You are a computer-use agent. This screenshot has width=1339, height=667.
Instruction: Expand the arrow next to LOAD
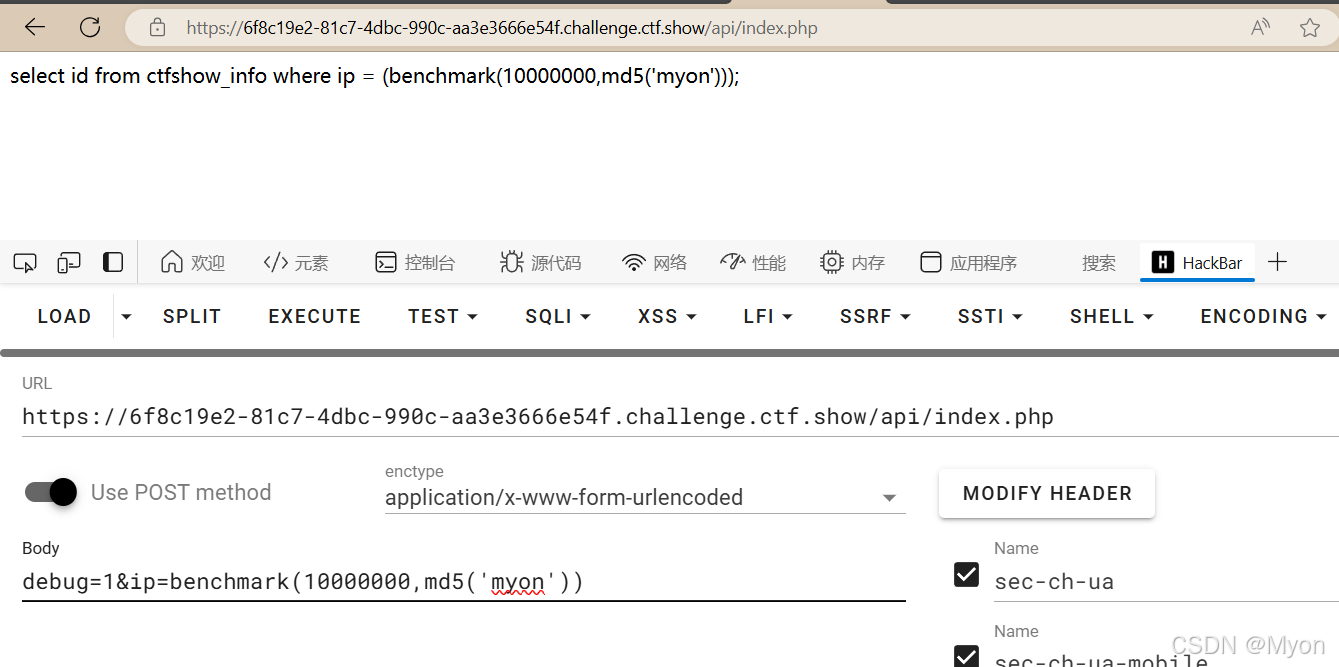coord(126,316)
